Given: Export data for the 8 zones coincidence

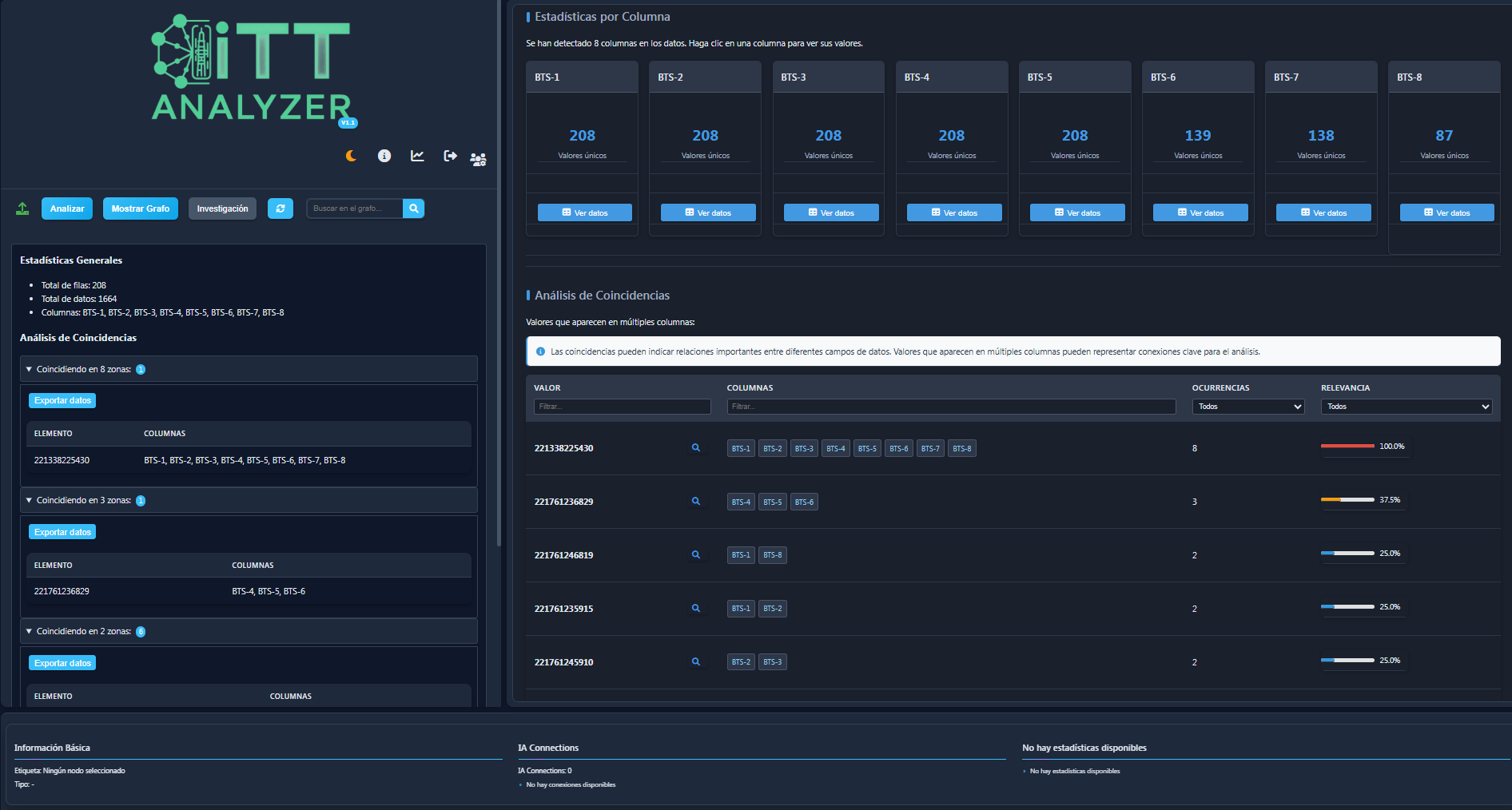Looking at the screenshot, I should tap(62, 400).
